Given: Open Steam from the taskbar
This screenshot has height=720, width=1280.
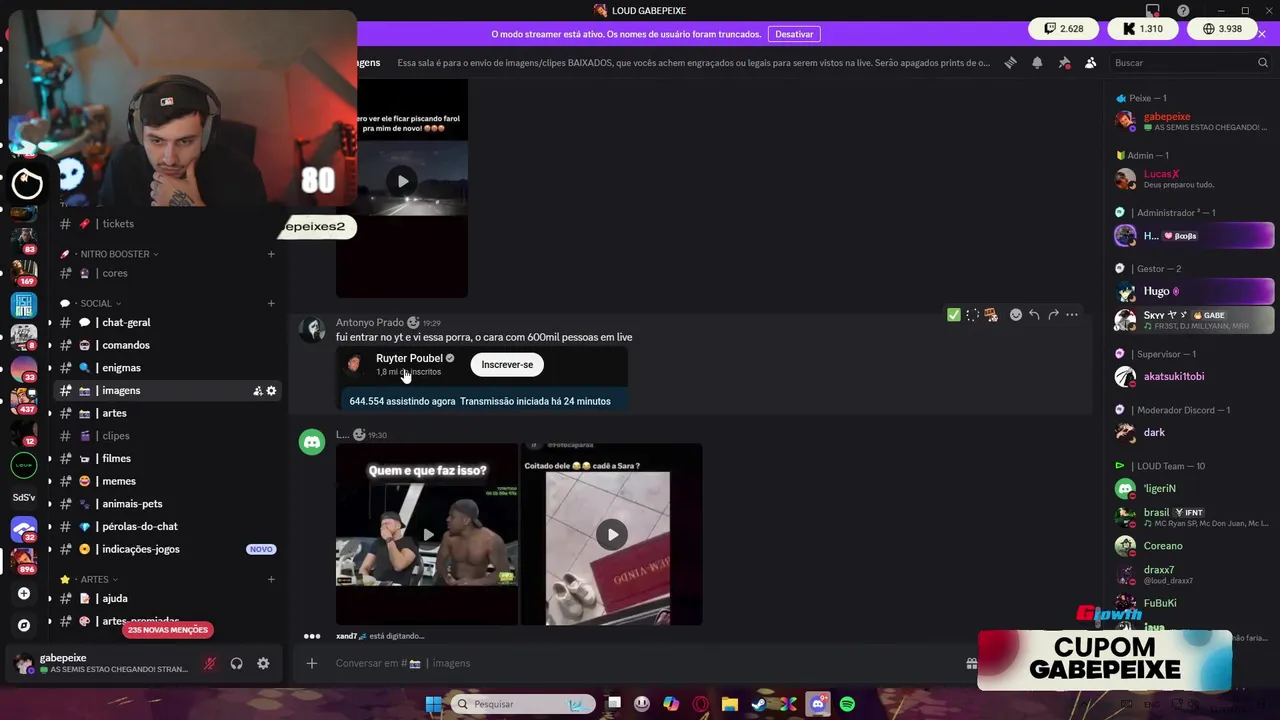Looking at the screenshot, I should point(759,704).
